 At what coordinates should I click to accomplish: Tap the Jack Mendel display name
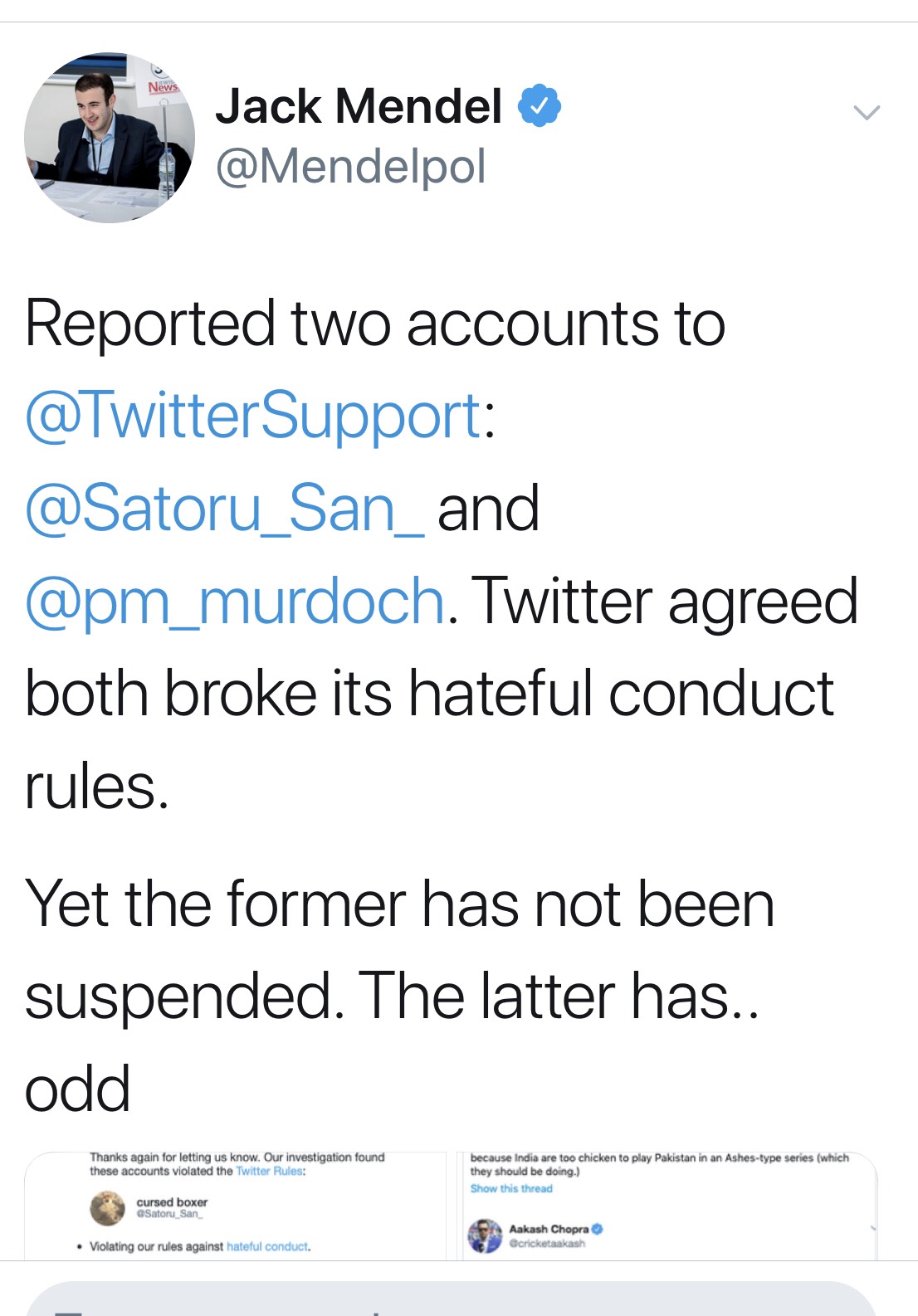[x=359, y=106]
